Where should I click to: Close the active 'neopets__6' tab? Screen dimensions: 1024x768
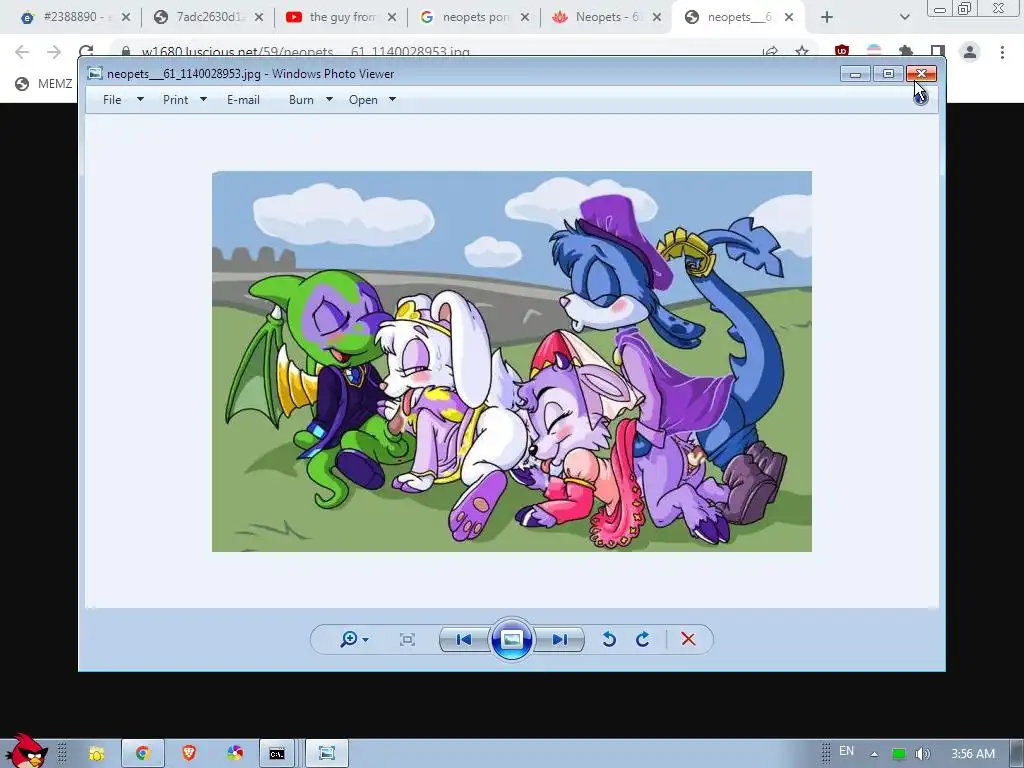pos(789,17)
